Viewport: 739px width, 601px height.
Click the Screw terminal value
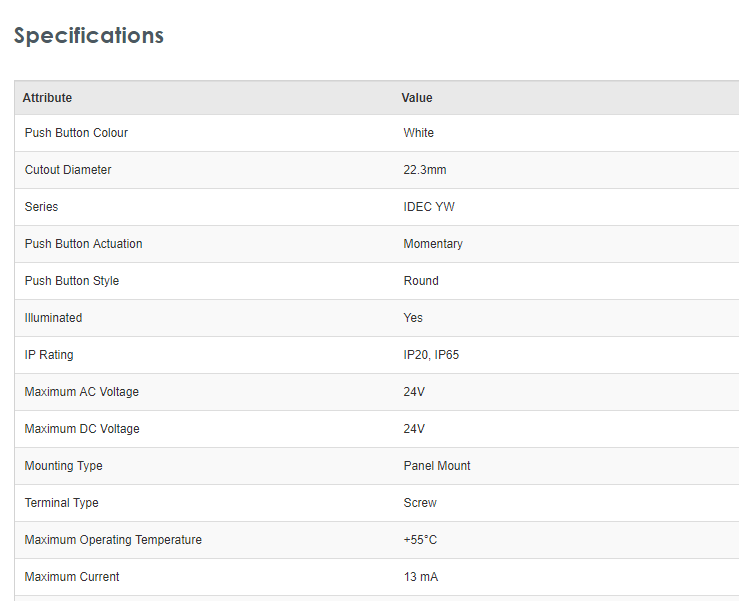[420, 503]
